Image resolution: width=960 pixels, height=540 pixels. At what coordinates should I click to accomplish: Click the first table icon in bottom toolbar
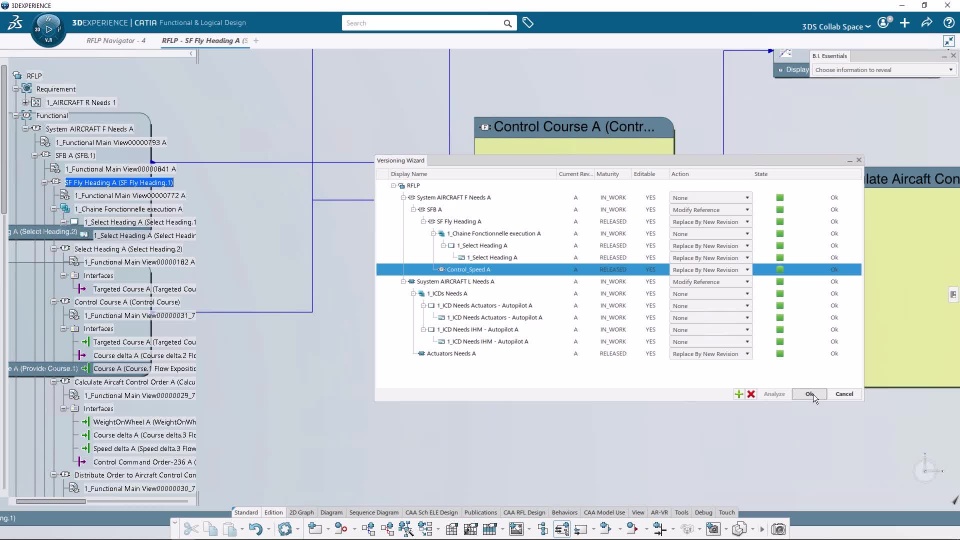451,528
